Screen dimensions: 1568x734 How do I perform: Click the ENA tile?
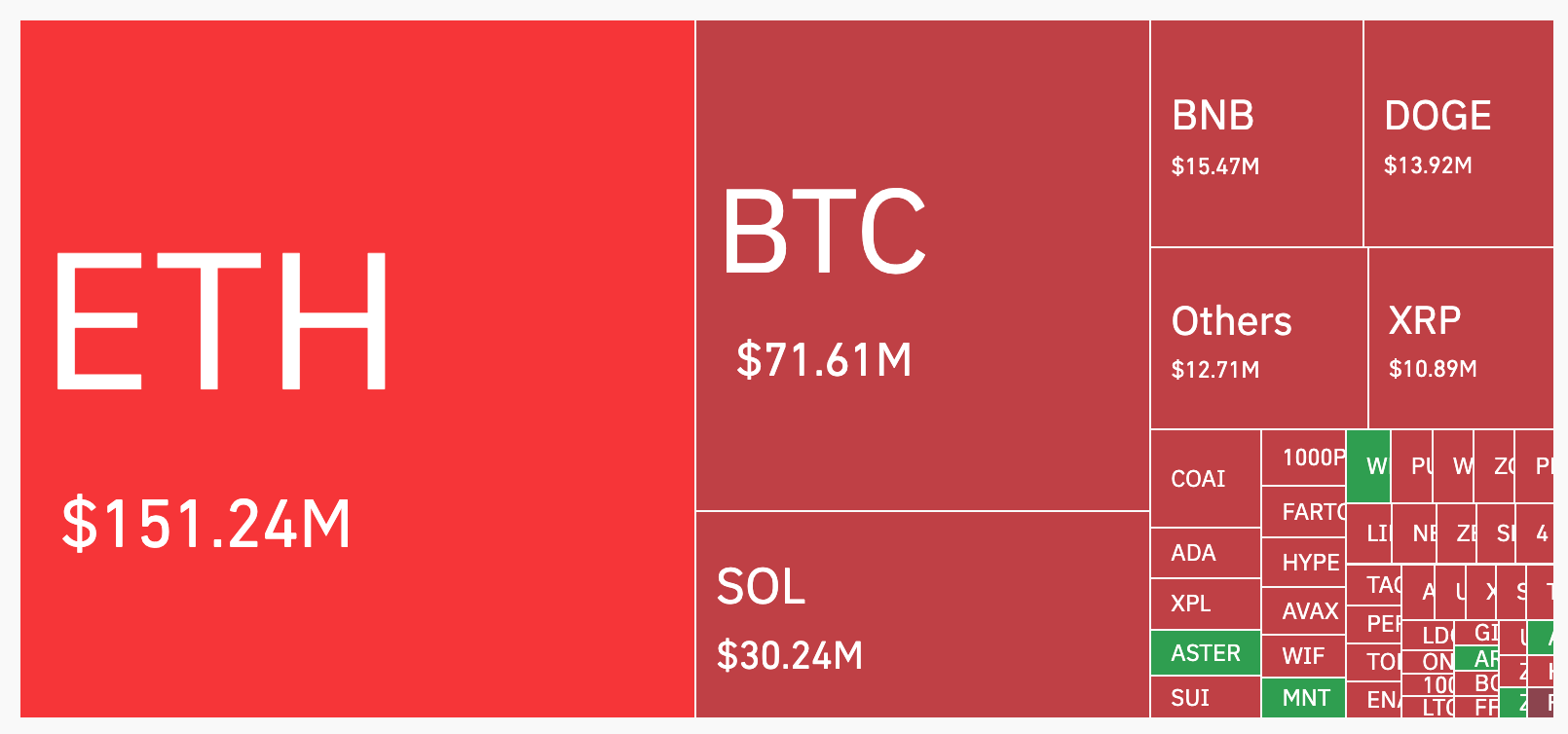[x=1374, y=700]
